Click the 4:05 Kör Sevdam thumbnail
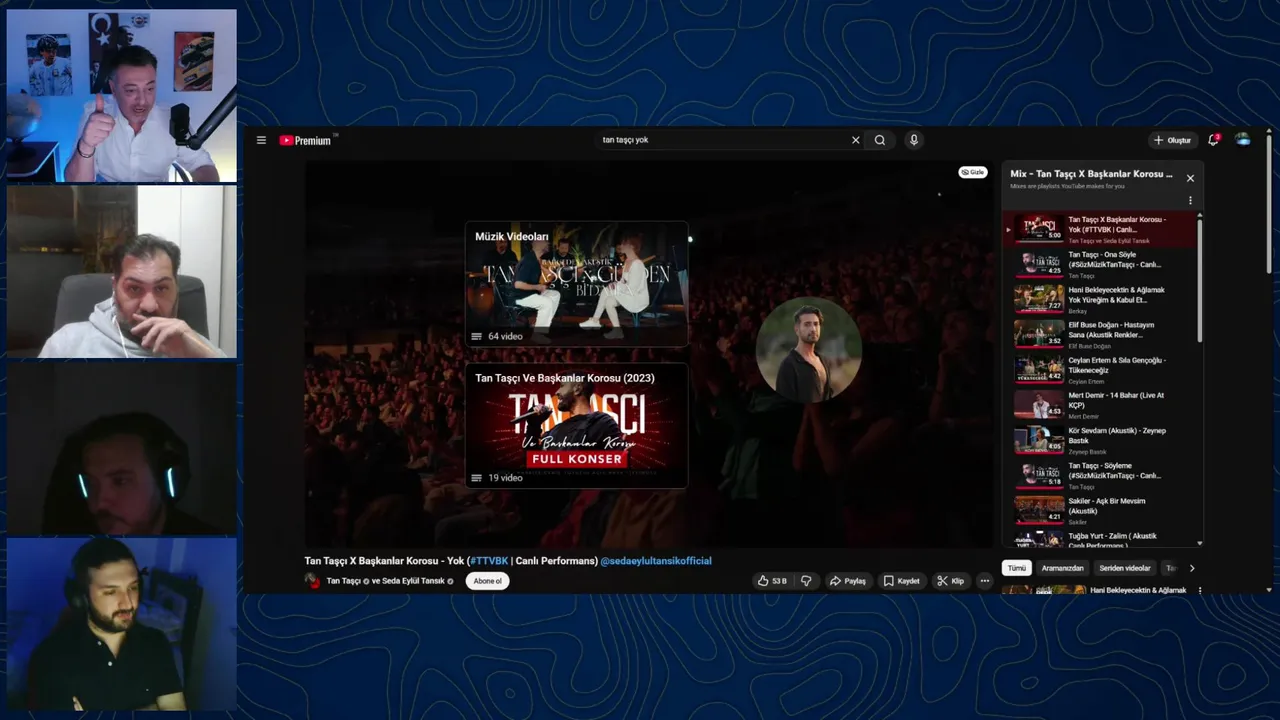This screenshot has height=720, width=1280. pyautogui.click(x=1039, y=440)
